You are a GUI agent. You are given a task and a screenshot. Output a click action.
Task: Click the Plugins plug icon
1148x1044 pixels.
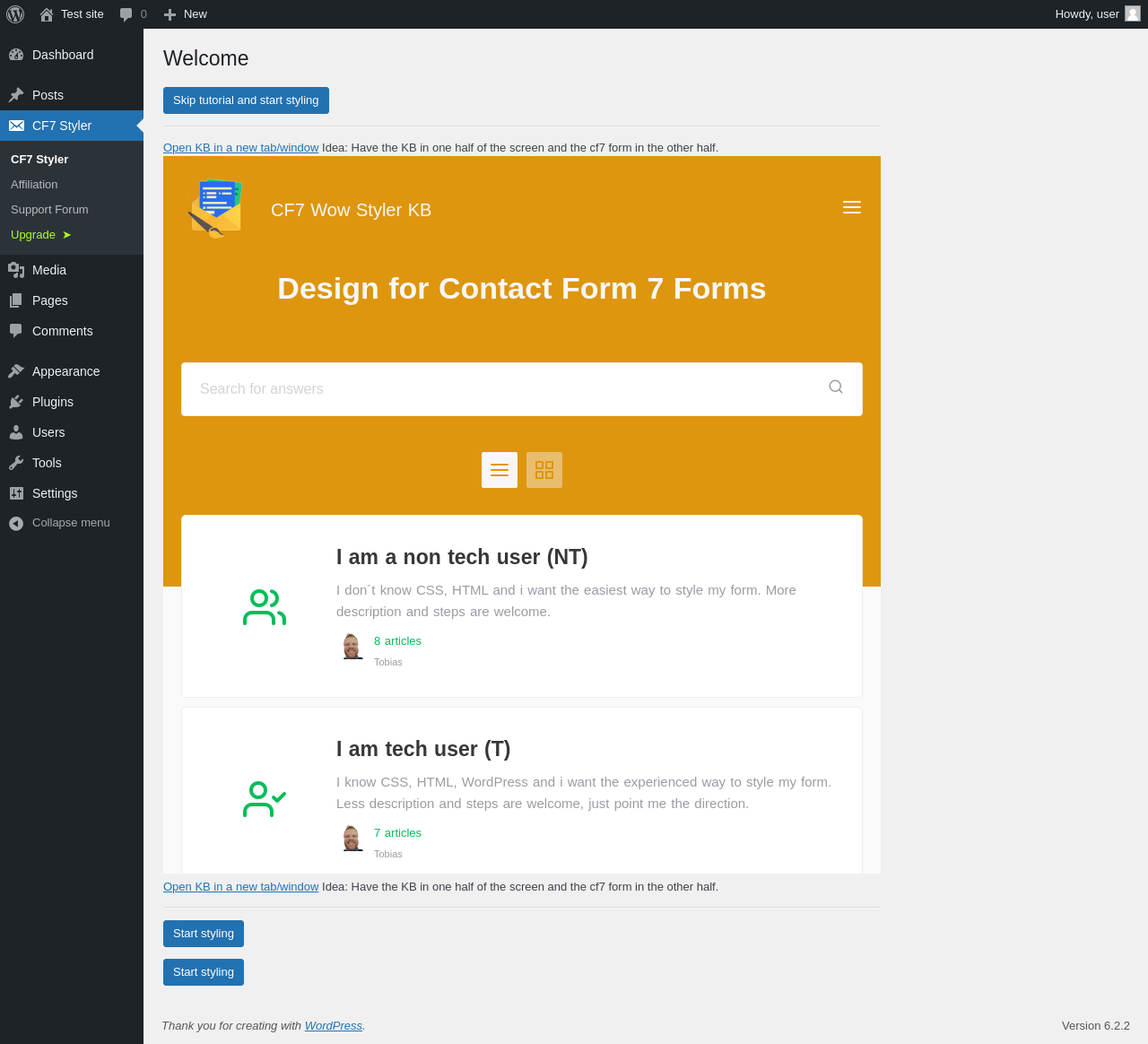click(x=16, y=402)
